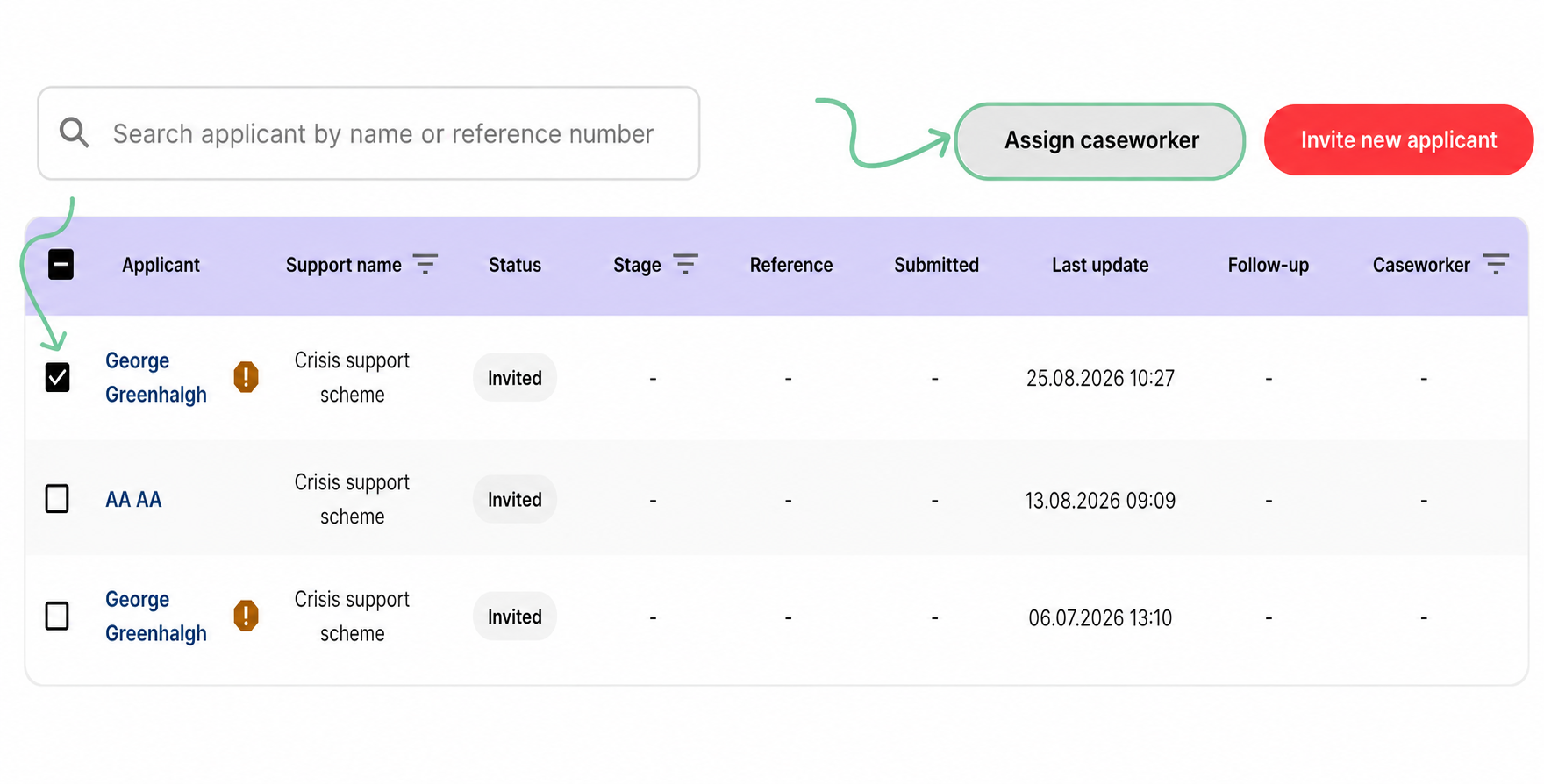Screen dimensions: 1544x784
Task: Open the Caseworker column filter icon
Action: tap(1496, 264)
